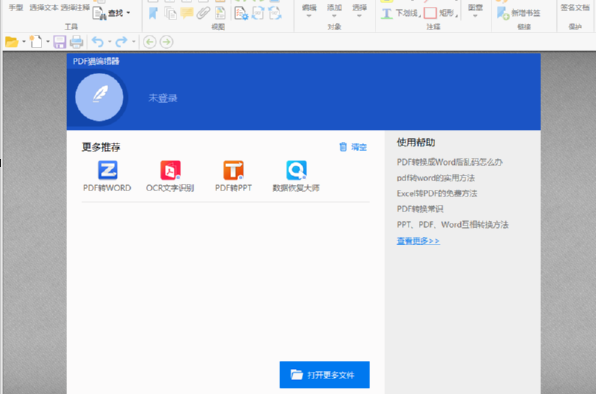Open the yellow comments bubble icon

187,13
